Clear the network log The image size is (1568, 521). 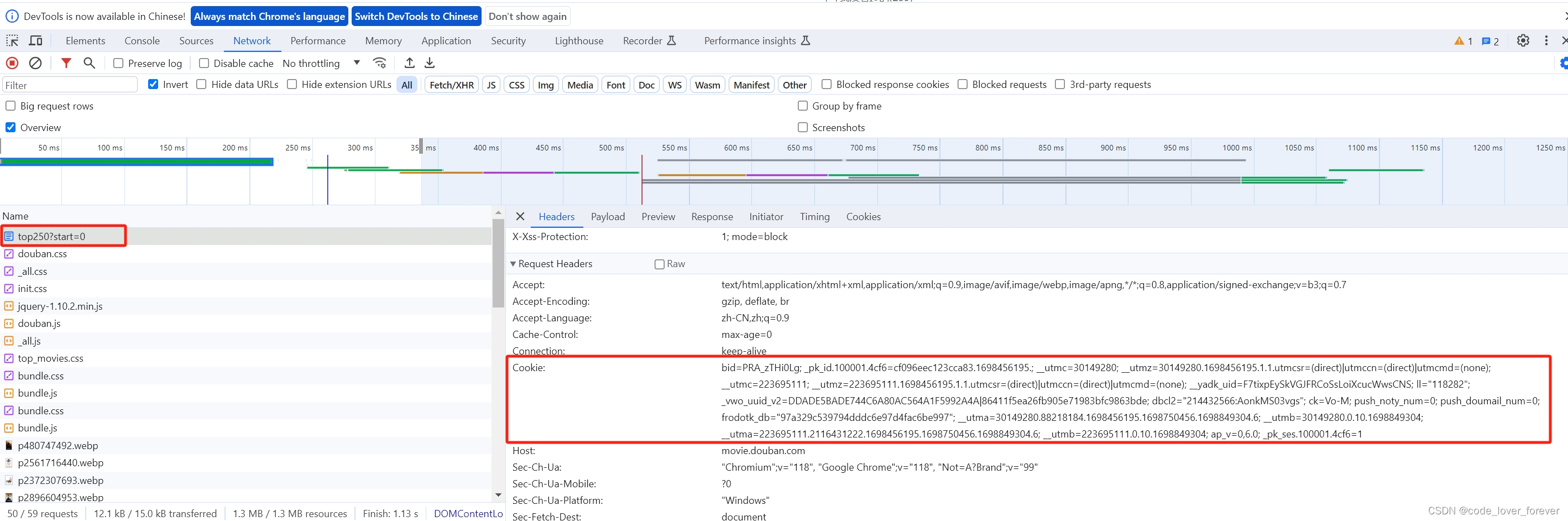pos(35,62)
